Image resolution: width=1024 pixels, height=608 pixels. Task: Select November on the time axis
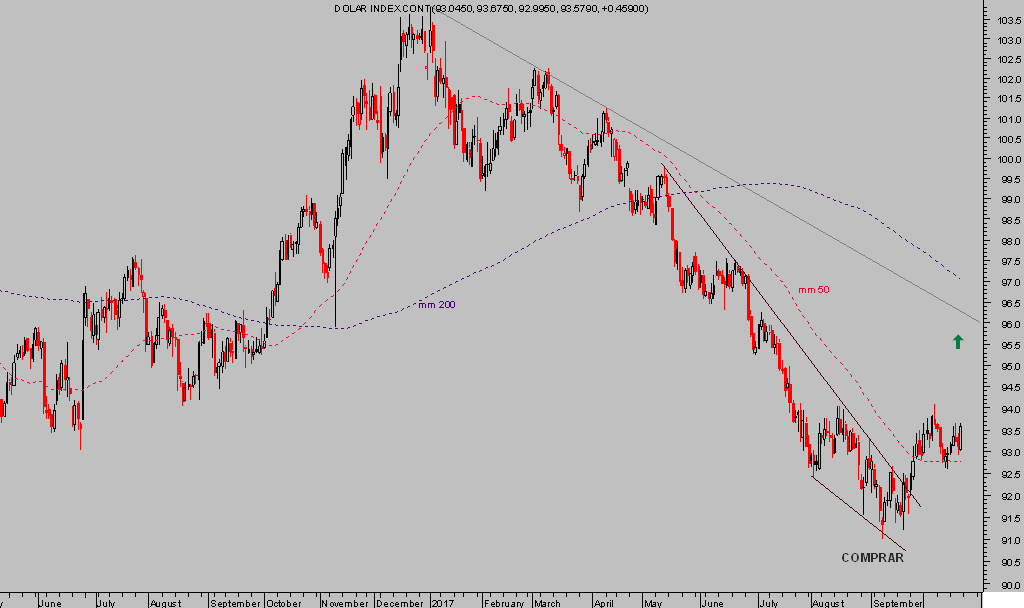click(x=345, y=603)
